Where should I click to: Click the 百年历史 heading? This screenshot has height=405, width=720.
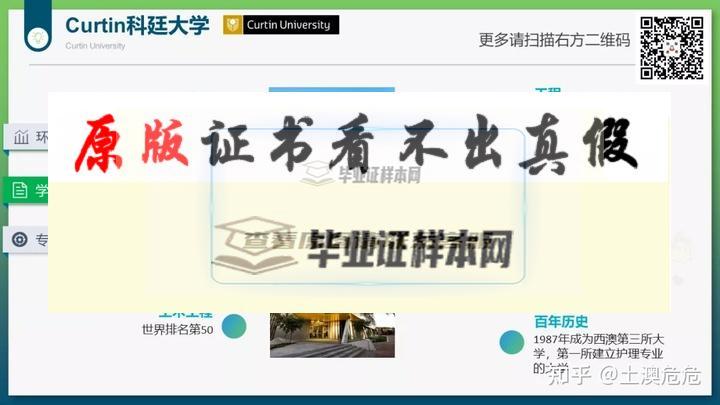pyautogui.click(x=561, y=321)
